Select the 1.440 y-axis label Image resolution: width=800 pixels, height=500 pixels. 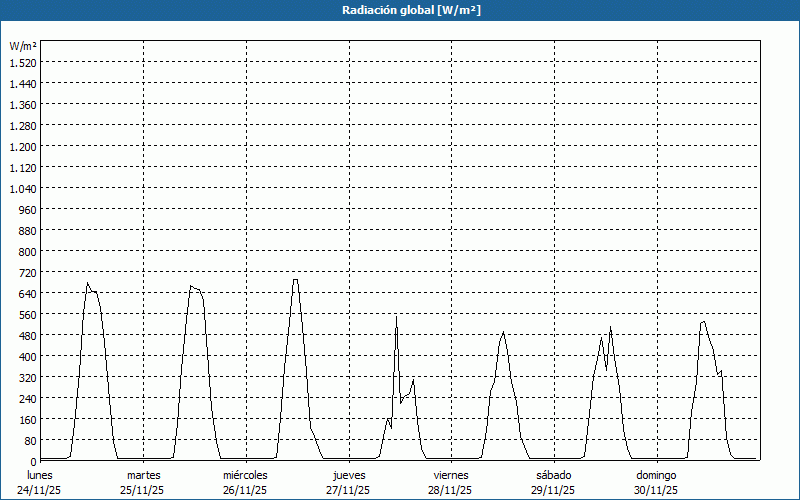(23, 84)
